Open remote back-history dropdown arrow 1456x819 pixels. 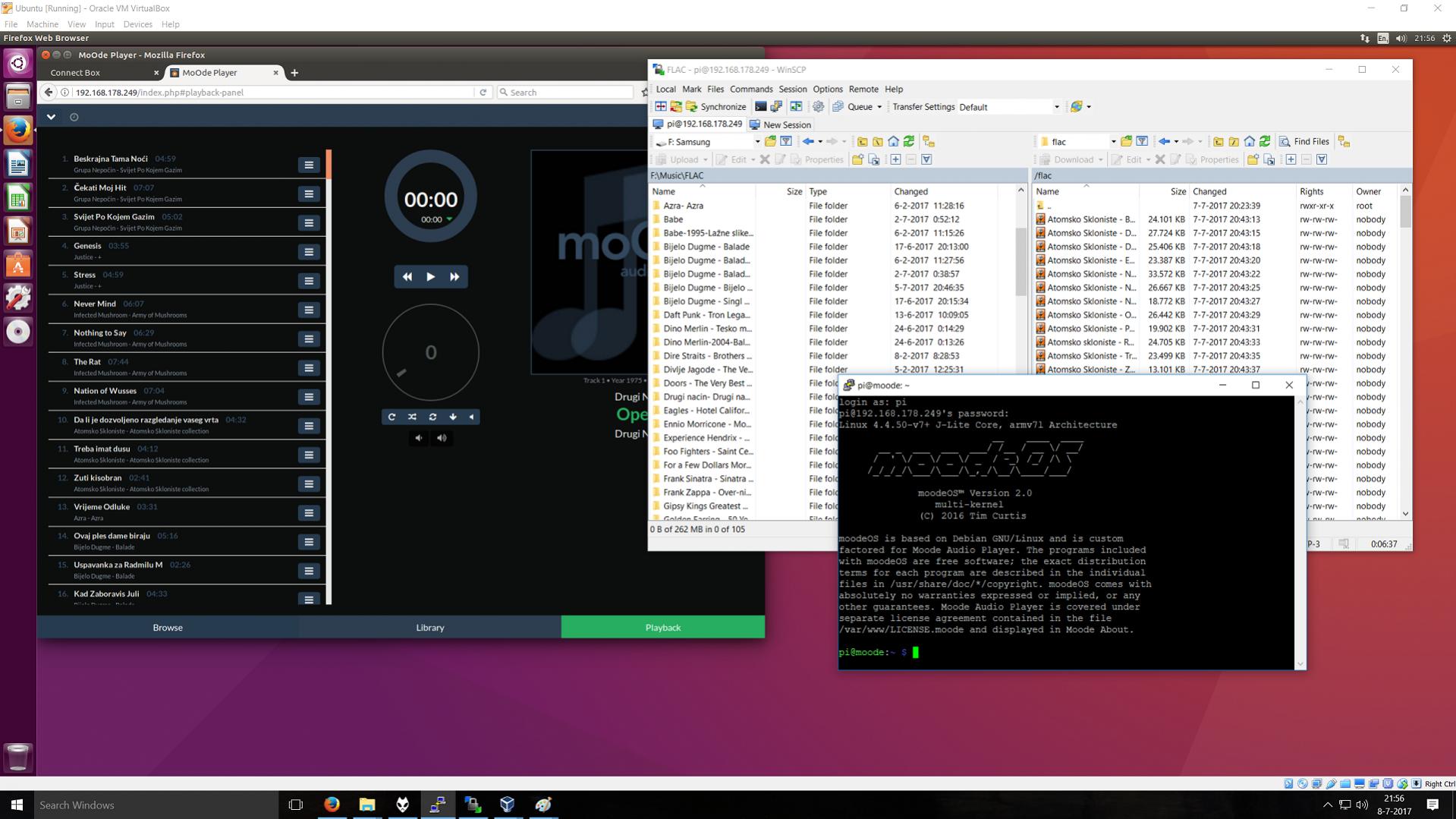point(1176,142)
